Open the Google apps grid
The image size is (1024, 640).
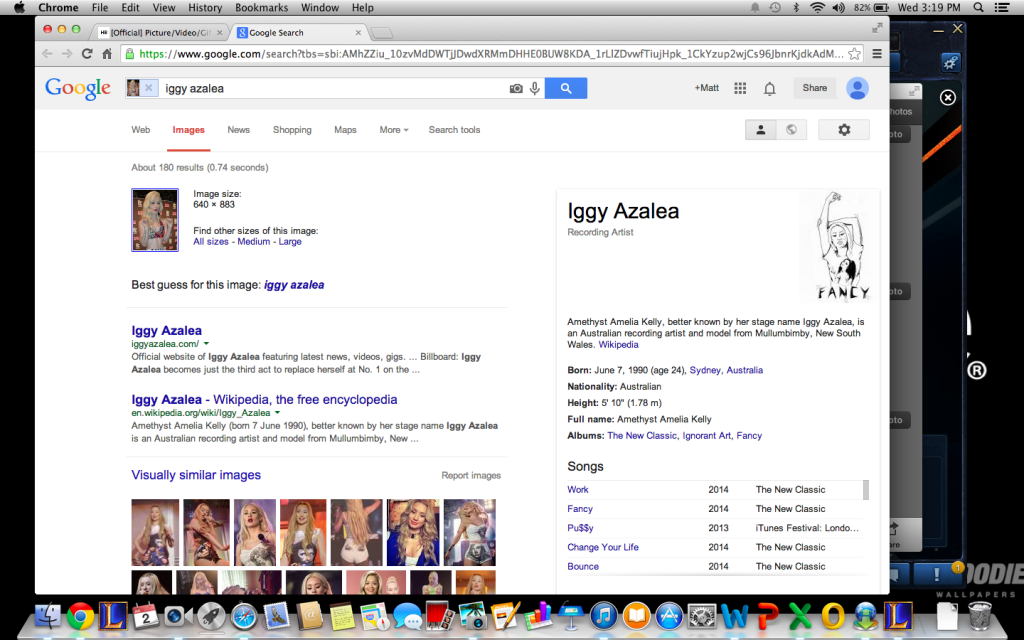point(740,88)
